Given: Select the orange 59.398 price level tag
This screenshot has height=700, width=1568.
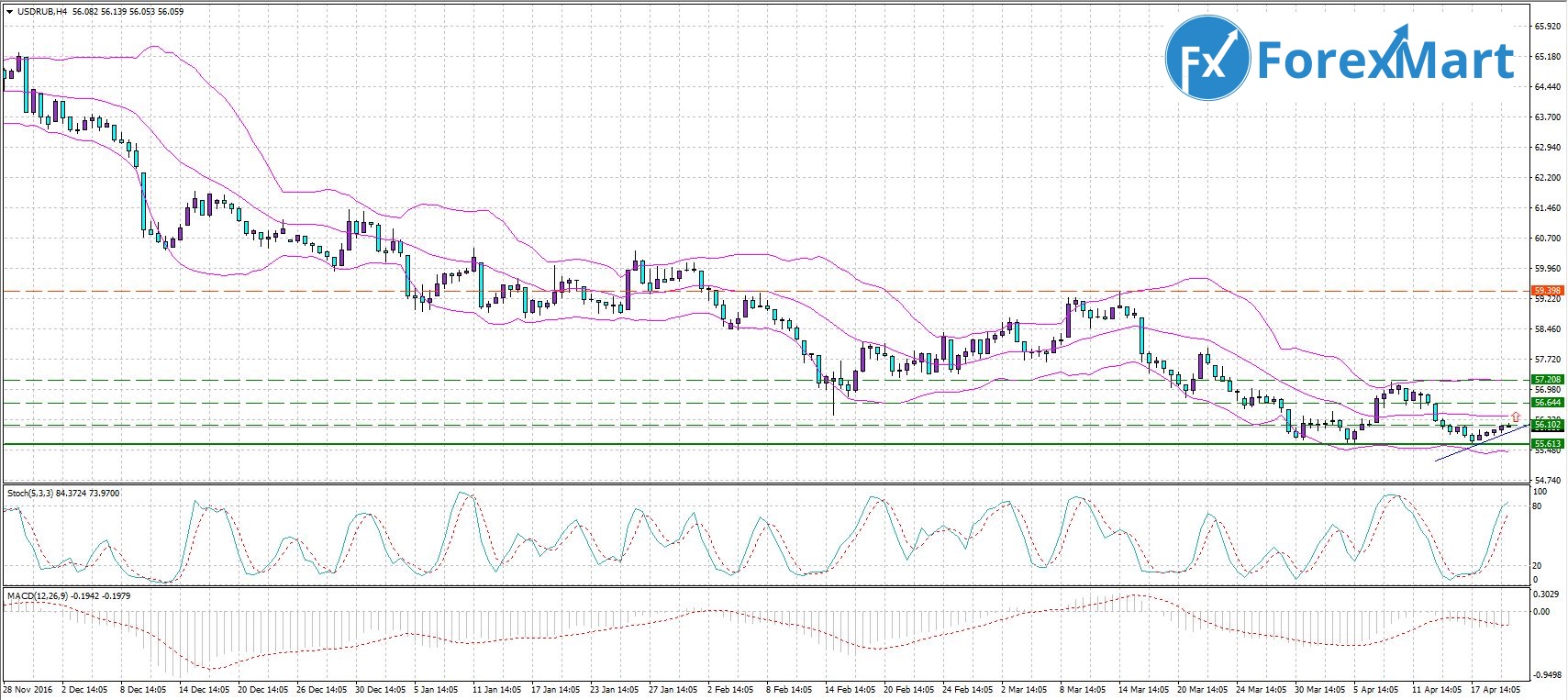Looking at the screenshot, I should (1547, 291).
